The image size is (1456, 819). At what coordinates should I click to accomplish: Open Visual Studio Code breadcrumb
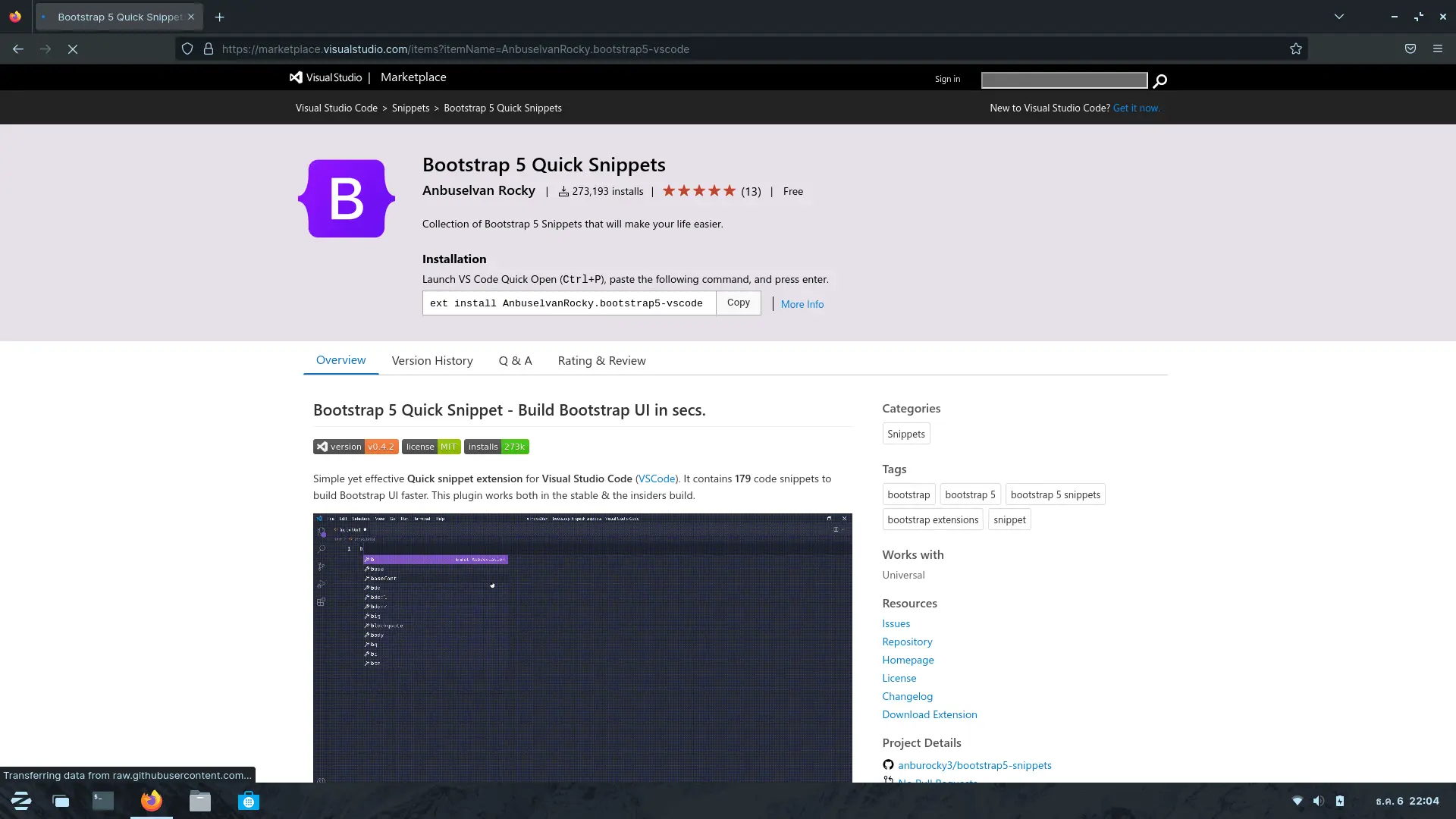337,108
